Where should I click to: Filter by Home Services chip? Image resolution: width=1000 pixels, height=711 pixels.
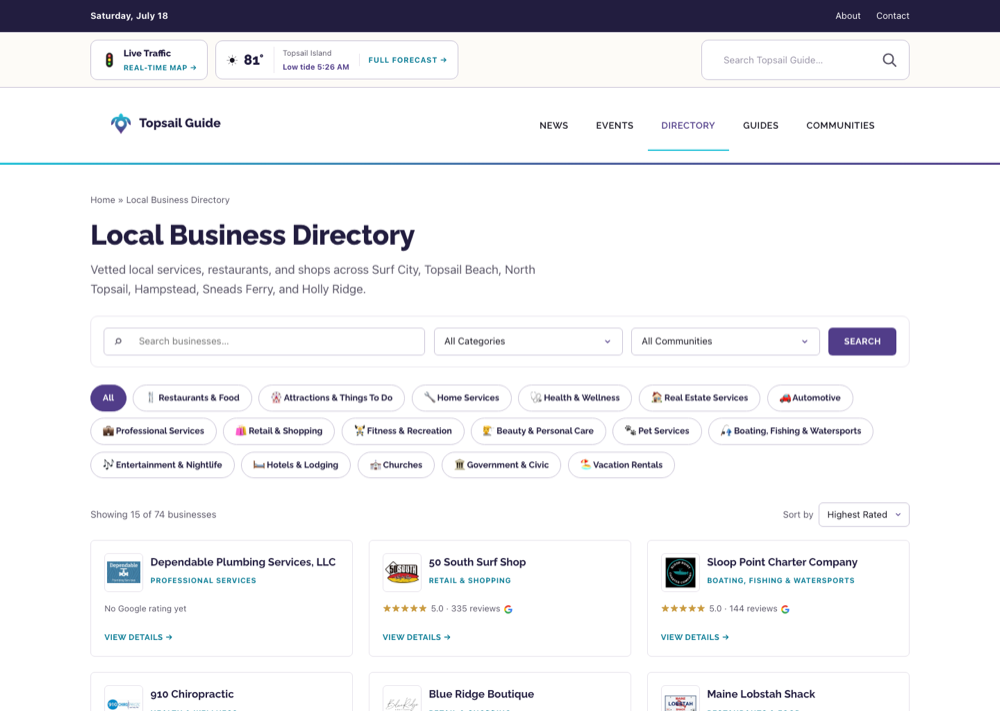(462, 398)
